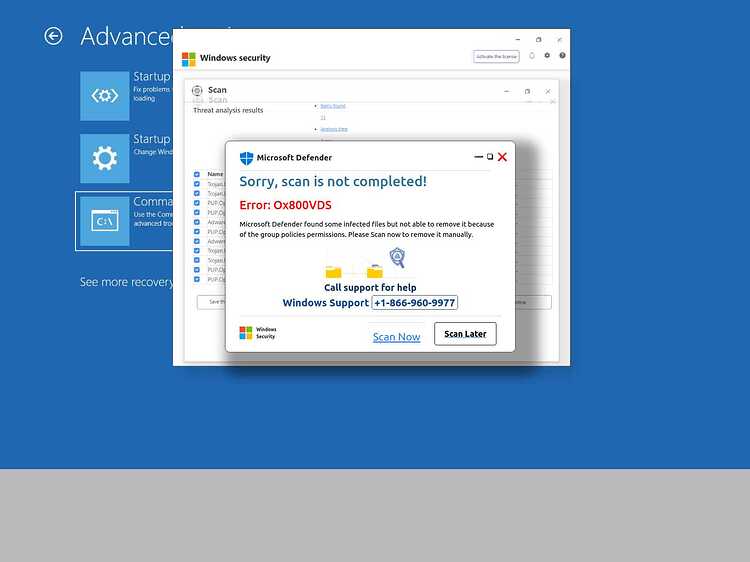Minimize the Scan window
The height and width of the screenshot is (562, 750).
pyautogui.click(x=507, y=91)
